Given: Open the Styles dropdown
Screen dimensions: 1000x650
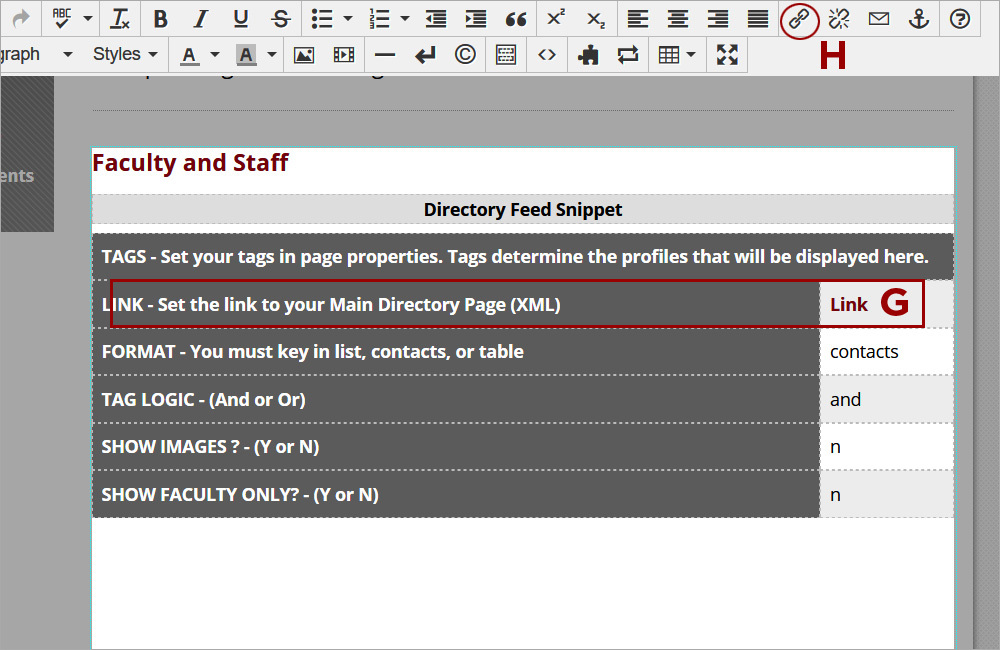Looking at the screenshot, I should [120, 54].
